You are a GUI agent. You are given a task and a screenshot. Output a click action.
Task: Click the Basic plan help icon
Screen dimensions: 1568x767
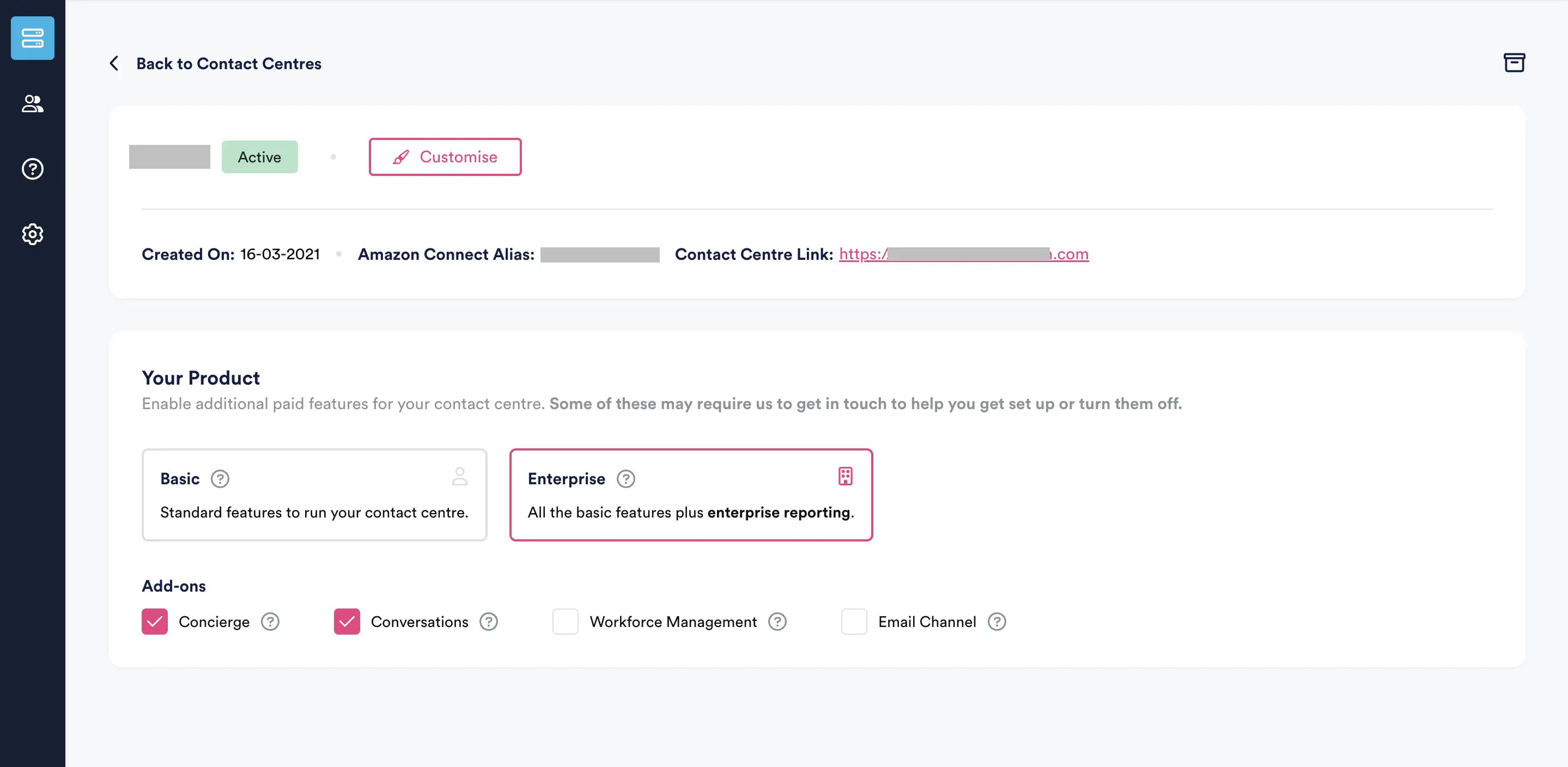pos(220,478)
